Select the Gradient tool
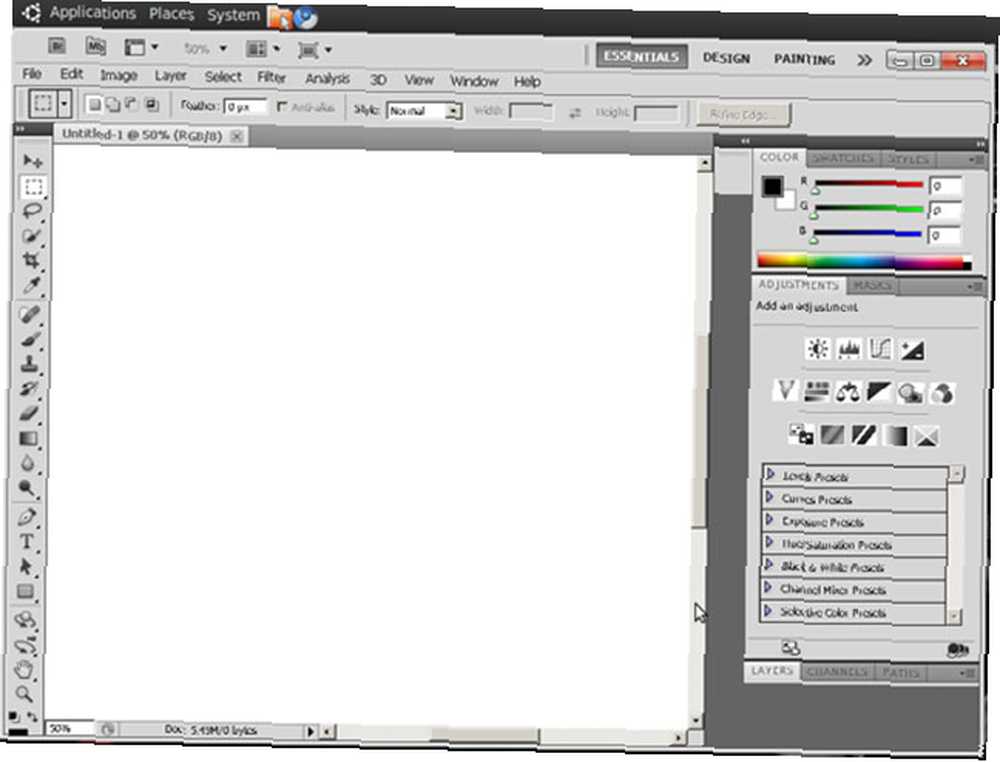The width and height of the screenshot is (1000, 762). point(28,439)
